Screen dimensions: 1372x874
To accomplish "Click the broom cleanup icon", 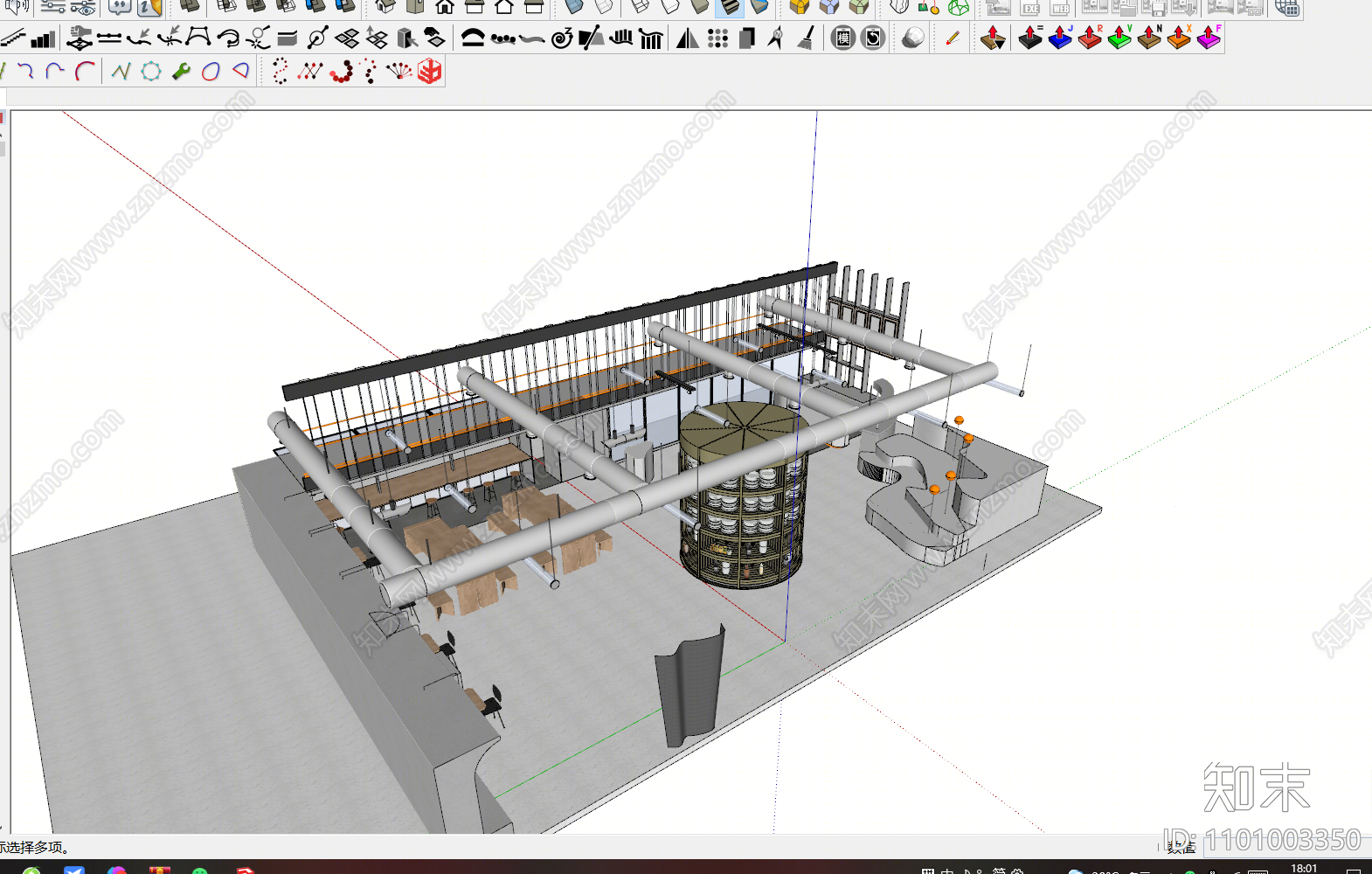I will 806,38.
